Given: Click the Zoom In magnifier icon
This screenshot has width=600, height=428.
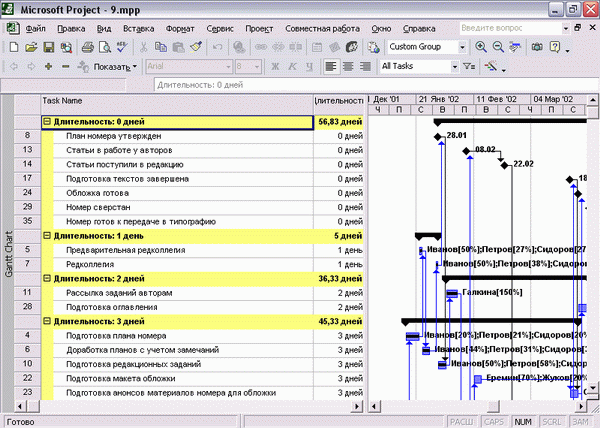Looking at the screenshot, I should [x=481, y=47].
